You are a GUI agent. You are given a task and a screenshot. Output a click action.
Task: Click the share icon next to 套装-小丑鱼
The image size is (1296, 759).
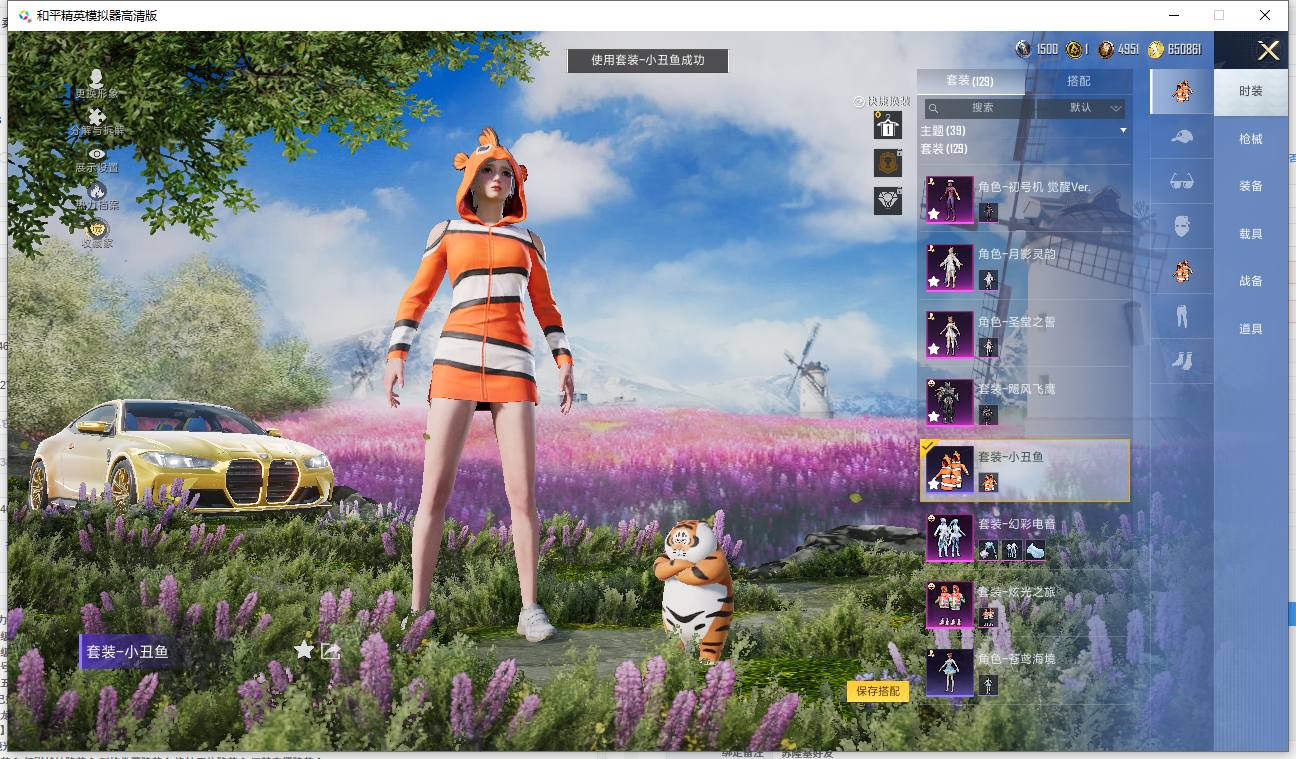click(x=331, y=650)
